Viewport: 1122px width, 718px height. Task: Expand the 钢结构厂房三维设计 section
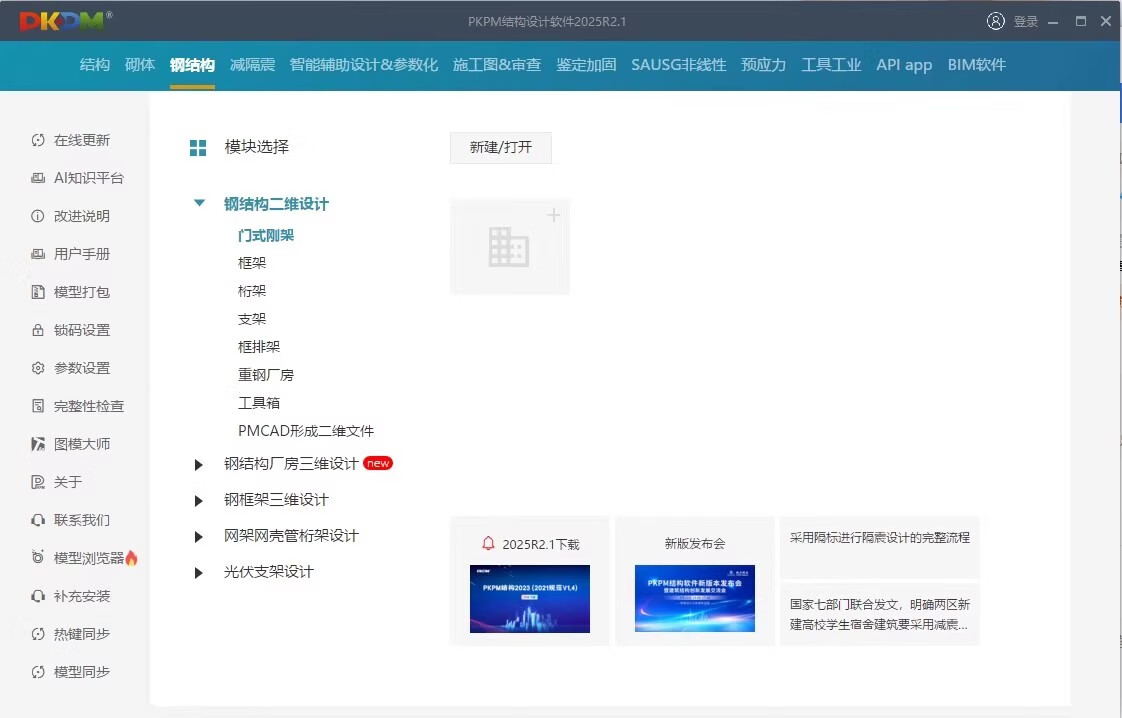coord(199,464)
